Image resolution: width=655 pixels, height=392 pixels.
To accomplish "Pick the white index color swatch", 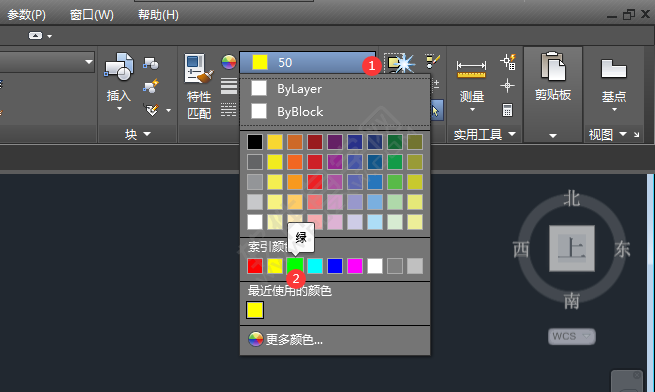I will click(x=375, y=266).
